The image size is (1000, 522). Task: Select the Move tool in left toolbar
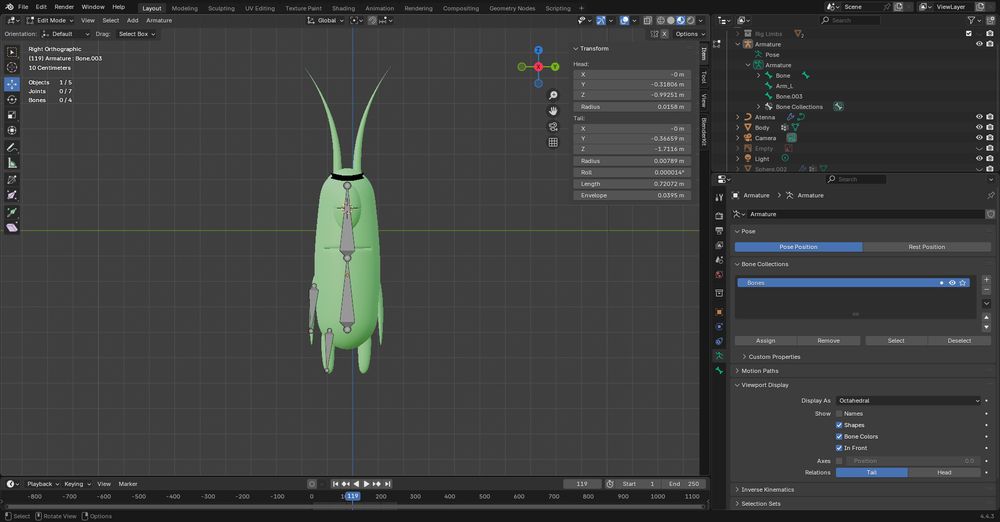[12, 84]
